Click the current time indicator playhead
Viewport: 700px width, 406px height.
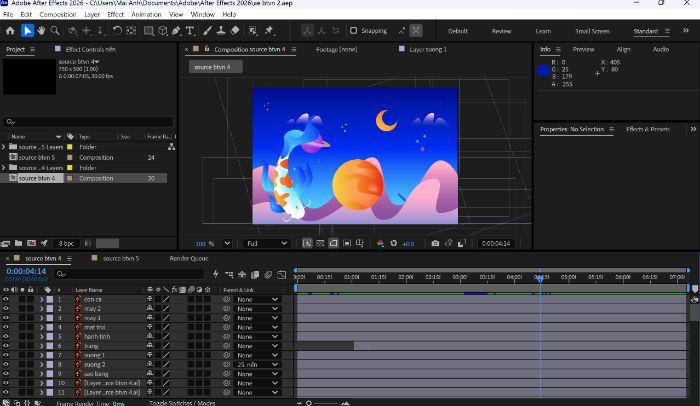click(540, 278)
